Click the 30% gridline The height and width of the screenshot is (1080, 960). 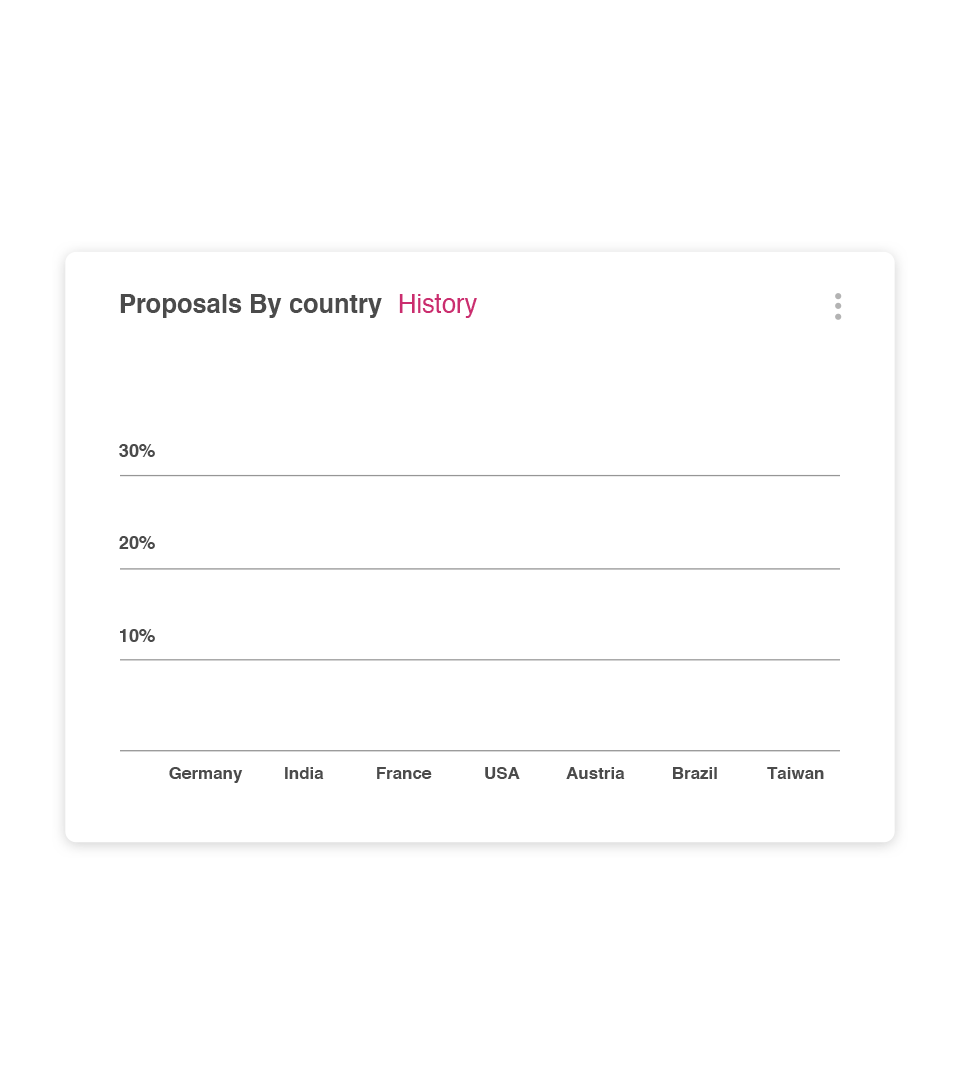point(480,475)
